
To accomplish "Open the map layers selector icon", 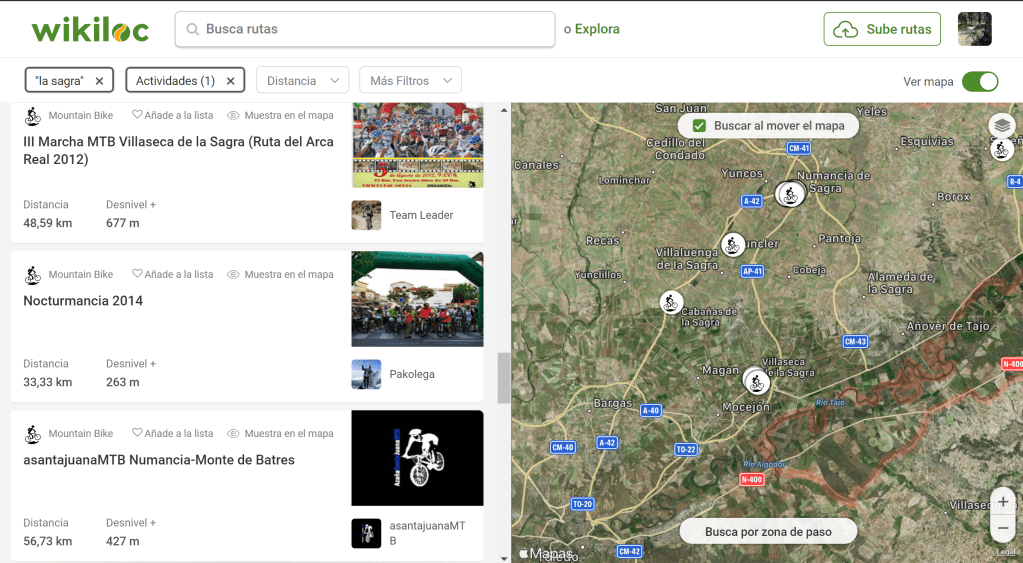I will (x=1002, y=125).
